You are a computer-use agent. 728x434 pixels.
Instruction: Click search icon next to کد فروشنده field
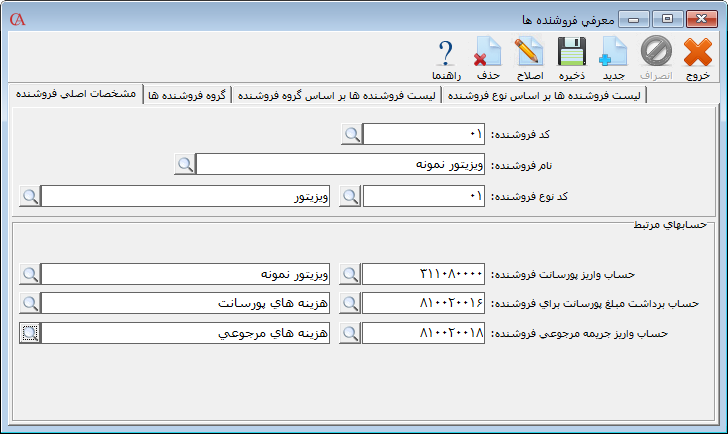[351, 134]
